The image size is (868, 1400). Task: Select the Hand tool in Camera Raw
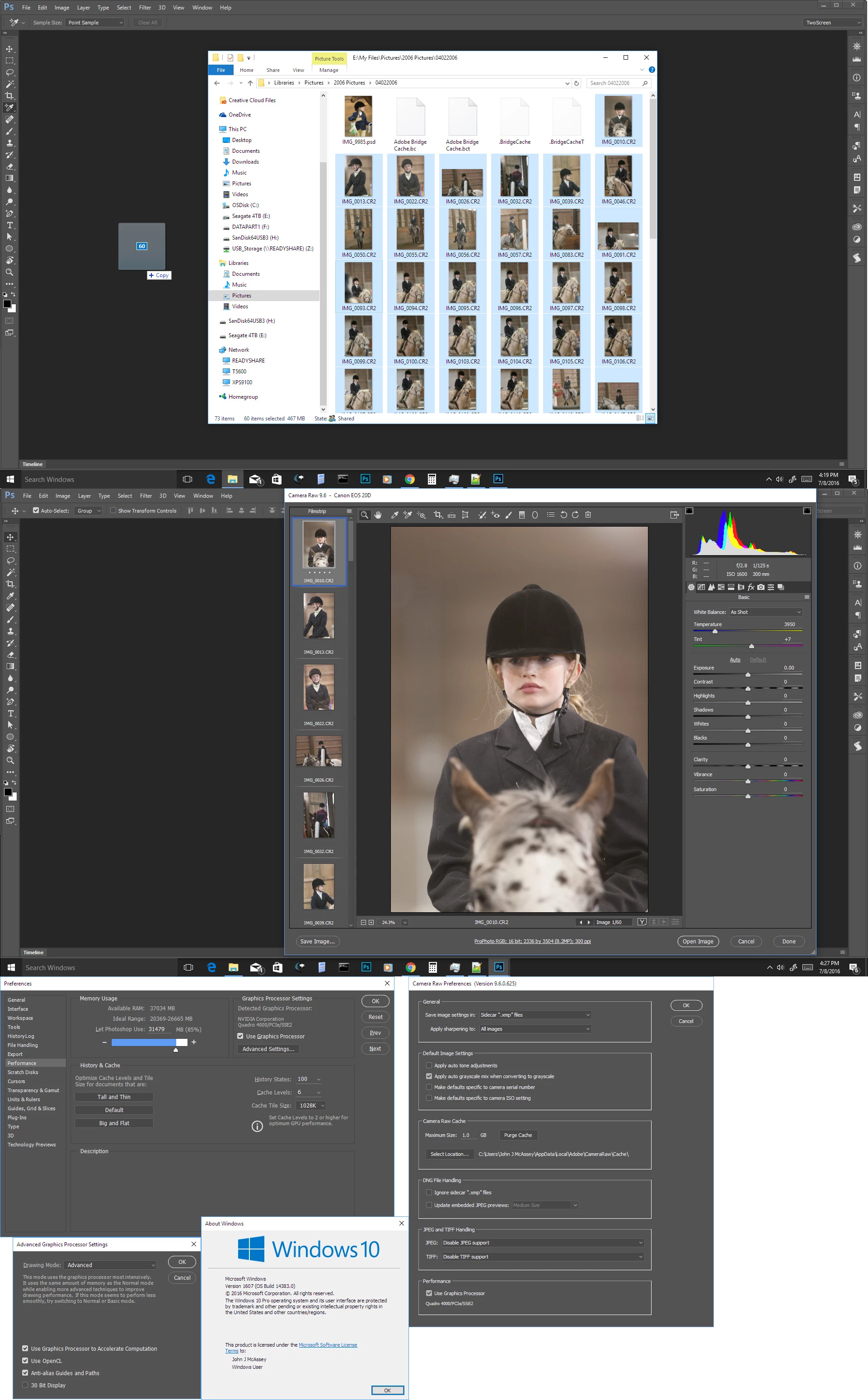(378, 515)
